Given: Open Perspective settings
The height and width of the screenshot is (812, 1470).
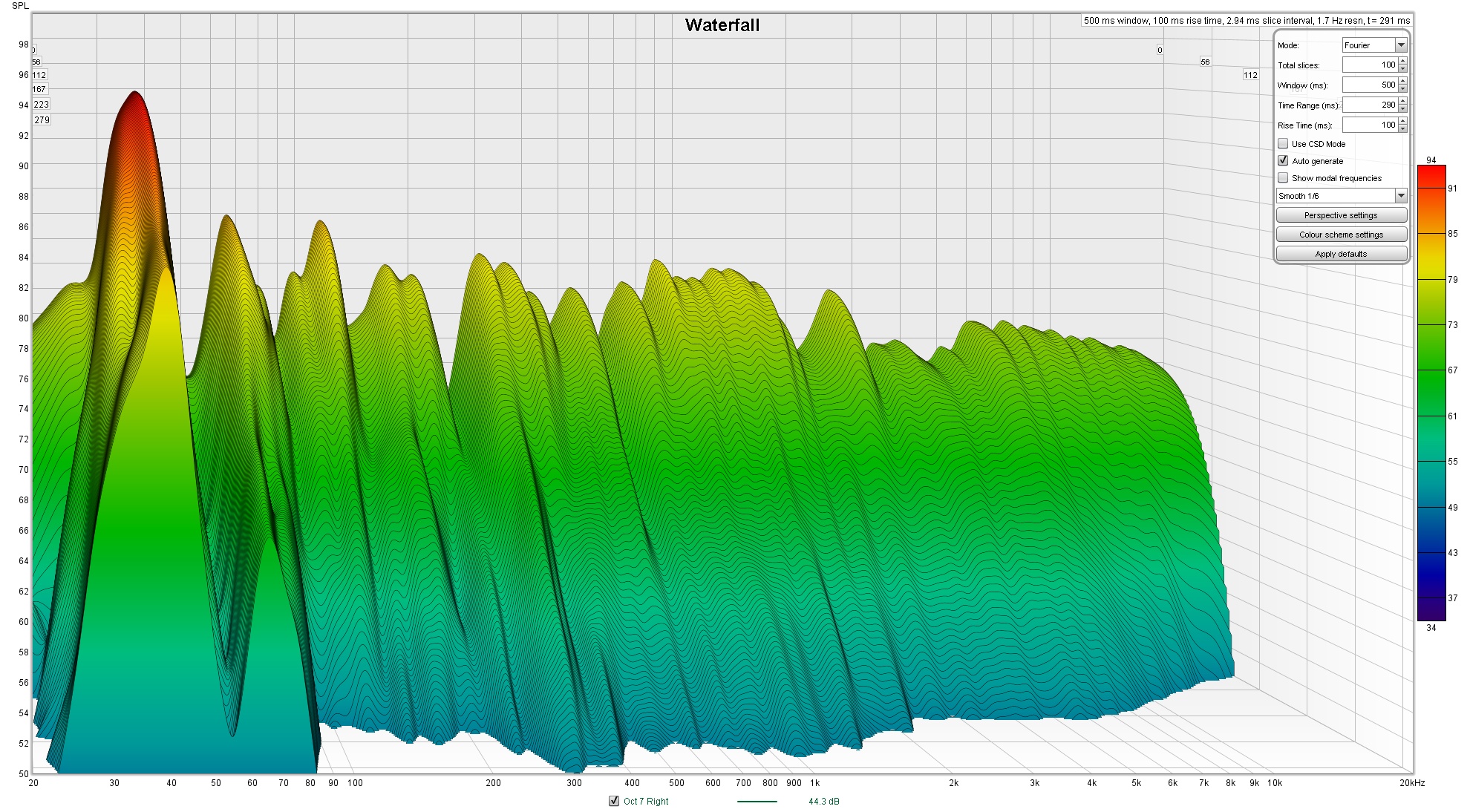Looking at the screenshot, I should 1341,215.
